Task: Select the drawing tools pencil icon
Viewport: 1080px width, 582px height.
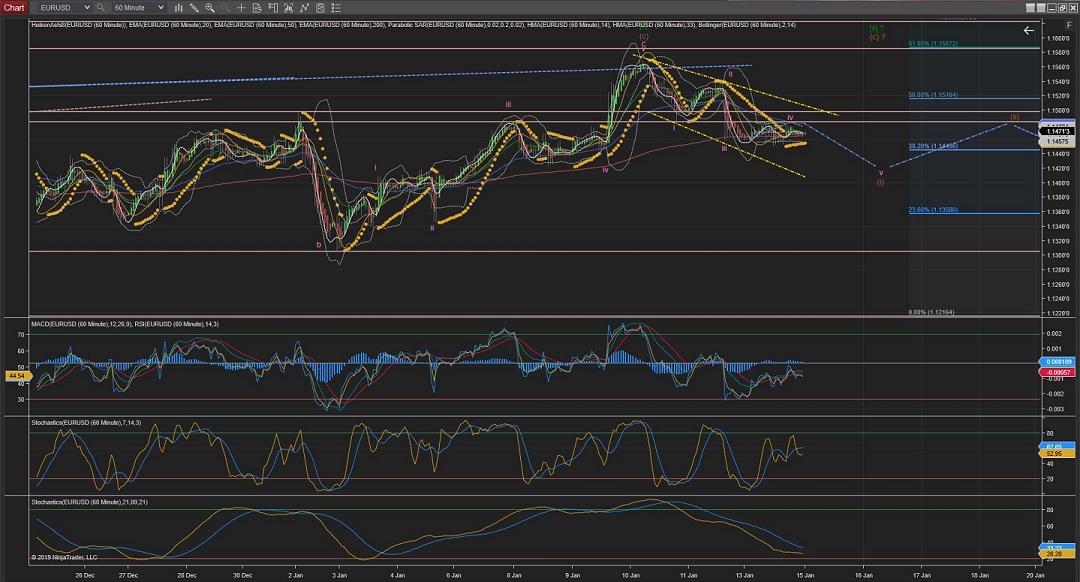Action: [194, 8]
